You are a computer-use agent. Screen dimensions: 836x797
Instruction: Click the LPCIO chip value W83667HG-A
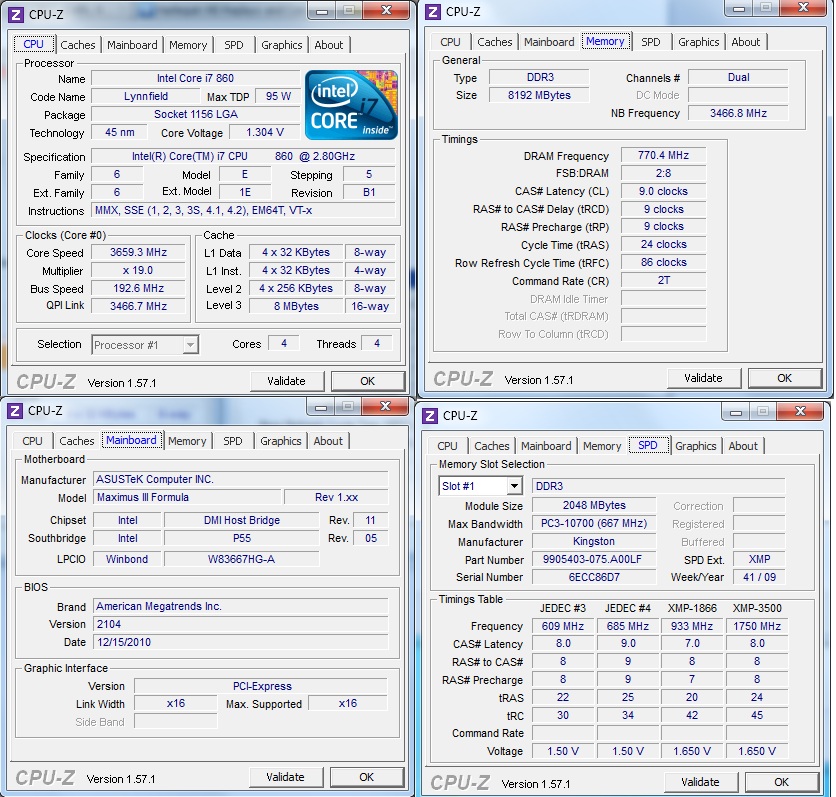[242, 559]
